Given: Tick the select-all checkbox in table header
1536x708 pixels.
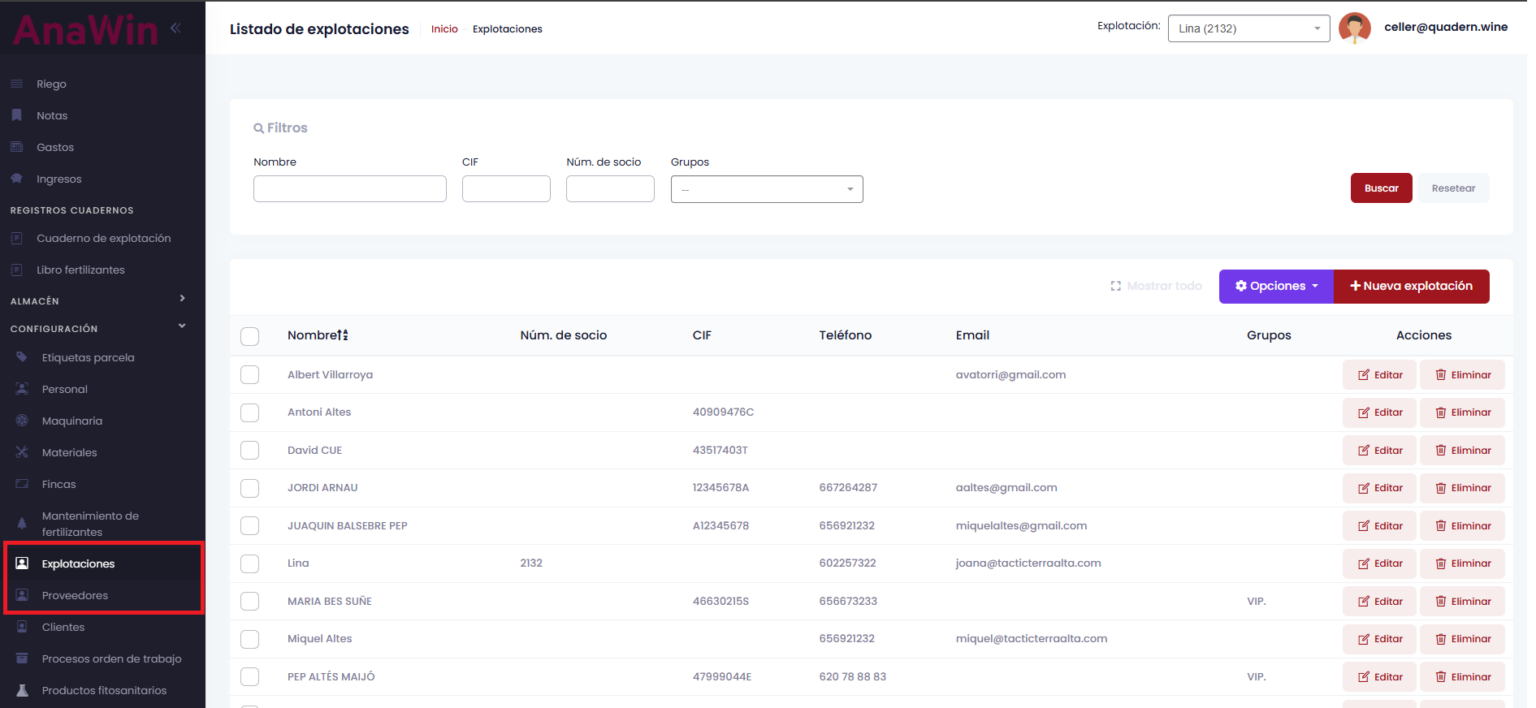Looking at the screenshot, I should (x=250, y=336).
